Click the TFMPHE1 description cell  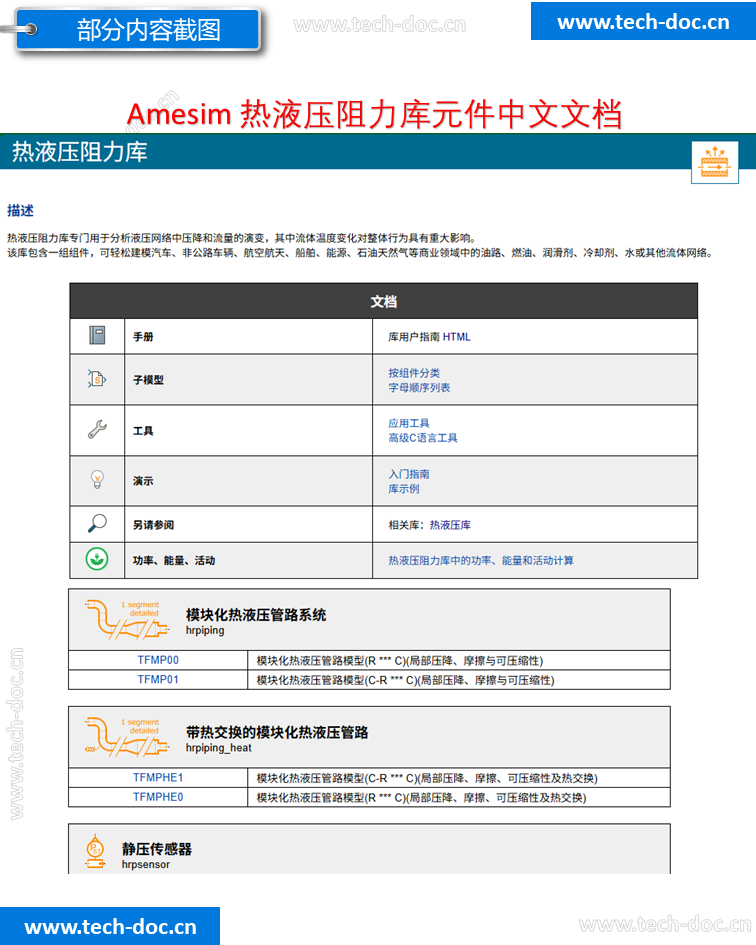click(x=459, y=778)
